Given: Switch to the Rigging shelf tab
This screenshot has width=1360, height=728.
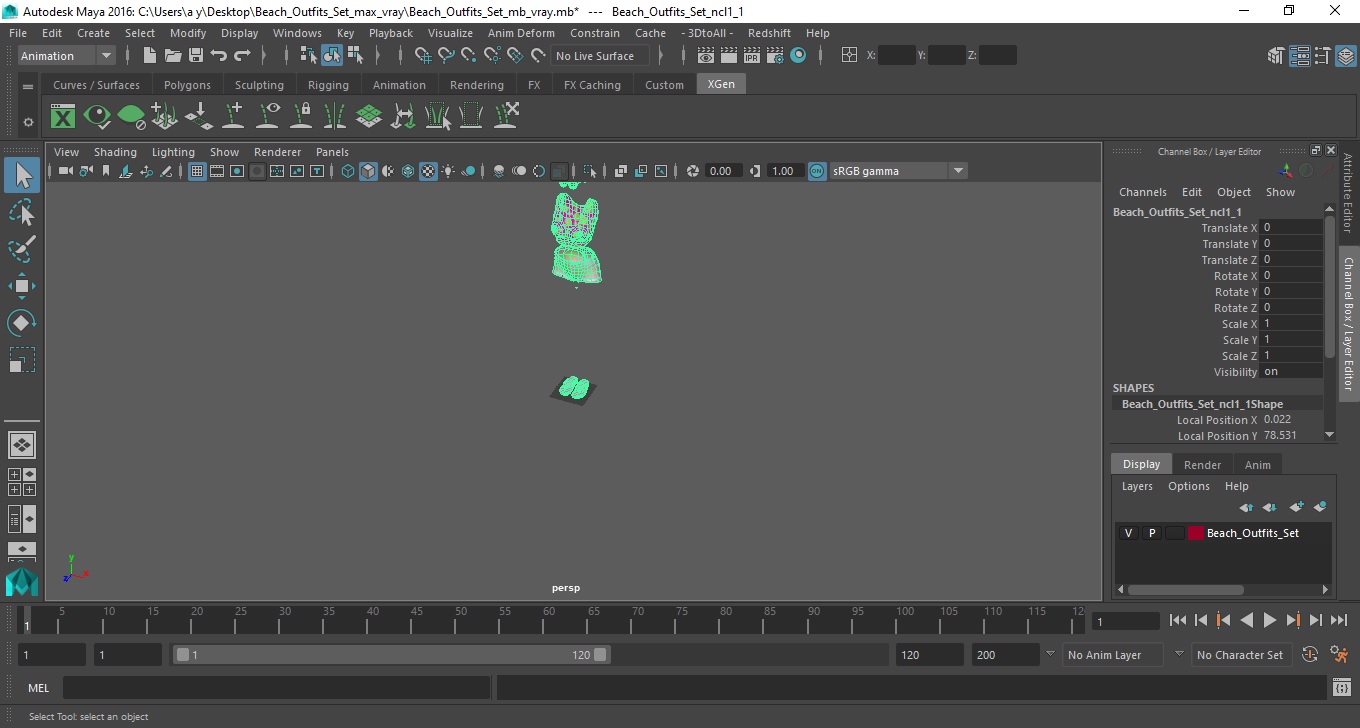Looking at the screenshot, I should [328, 85].
